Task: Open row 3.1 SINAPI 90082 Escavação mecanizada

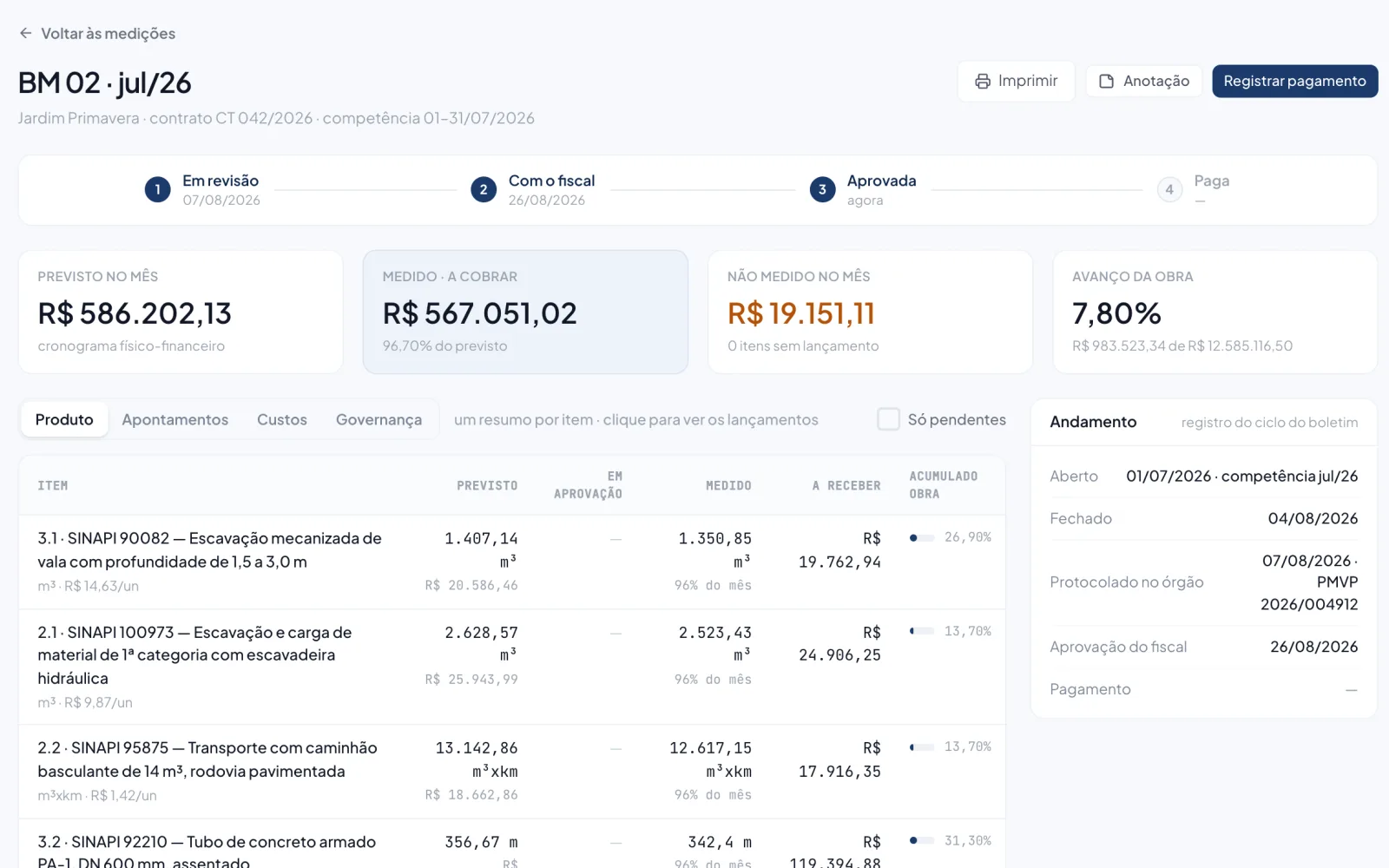Action: [x=512, y=562]
